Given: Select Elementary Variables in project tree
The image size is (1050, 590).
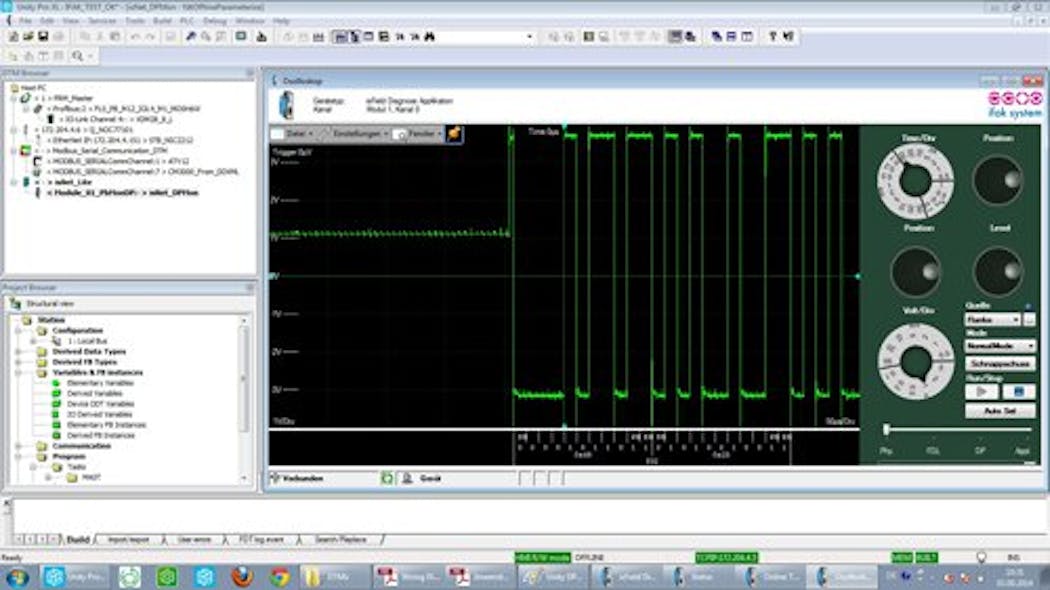Looking at the screenshot, I should click(x=100, y=383).
